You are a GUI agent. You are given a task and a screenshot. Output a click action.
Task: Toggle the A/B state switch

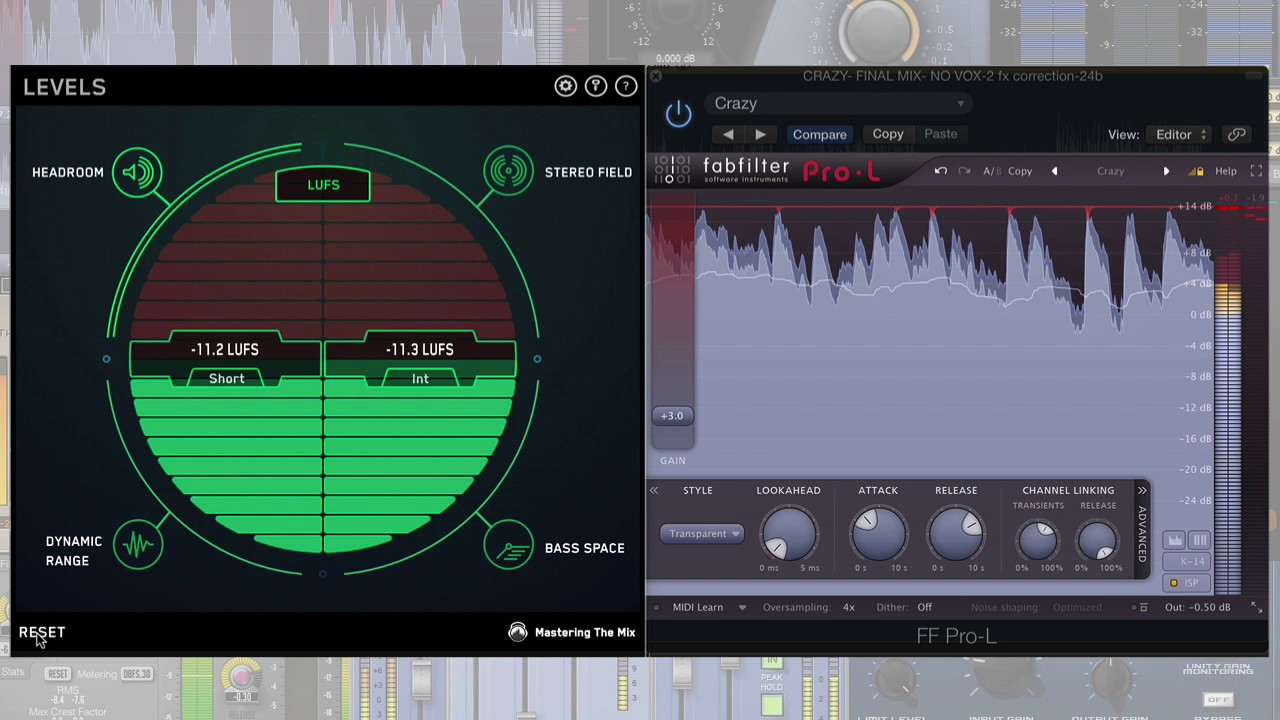[991, 171]
